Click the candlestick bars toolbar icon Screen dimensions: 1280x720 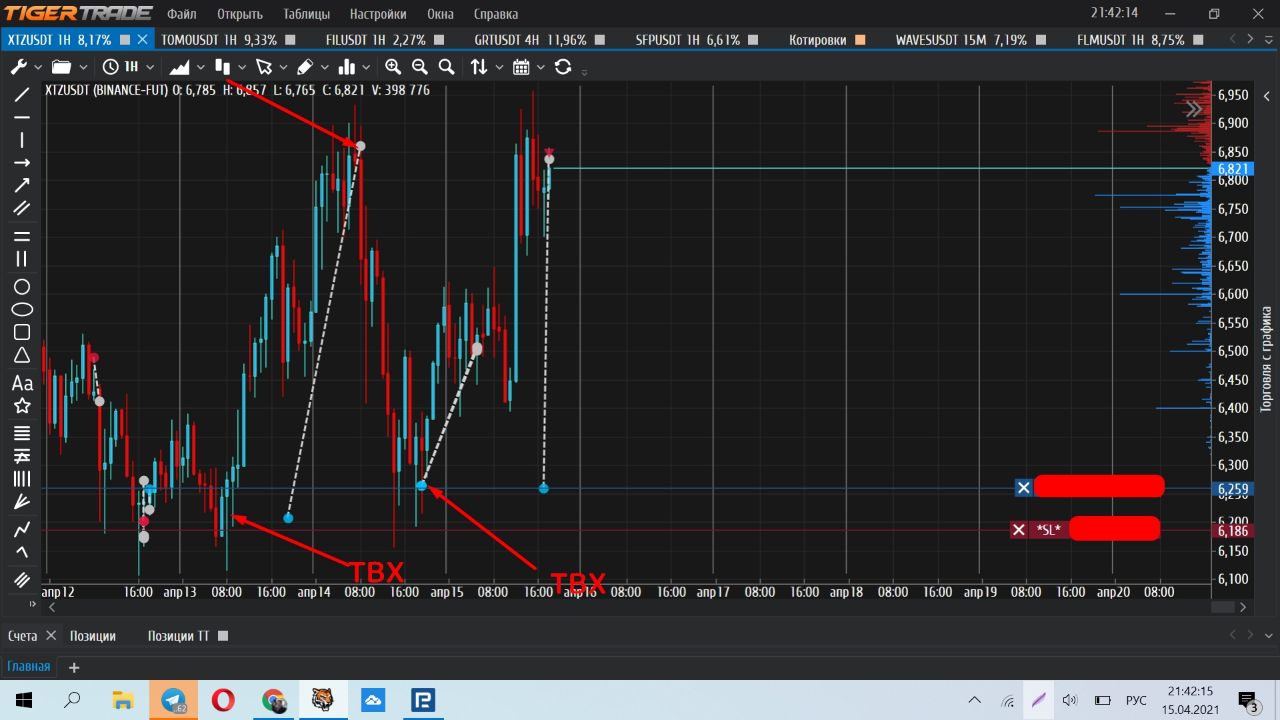pyautogui.click(x=223, y=67)
